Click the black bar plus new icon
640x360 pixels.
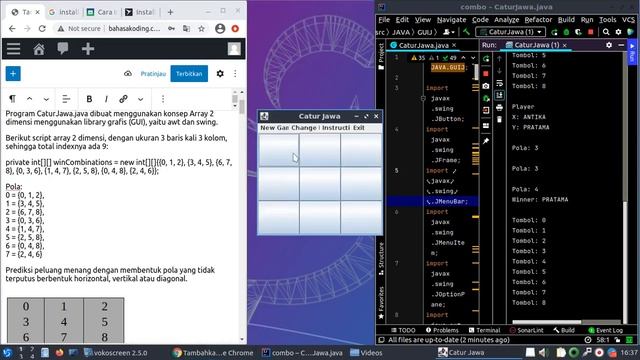(88, 49)
